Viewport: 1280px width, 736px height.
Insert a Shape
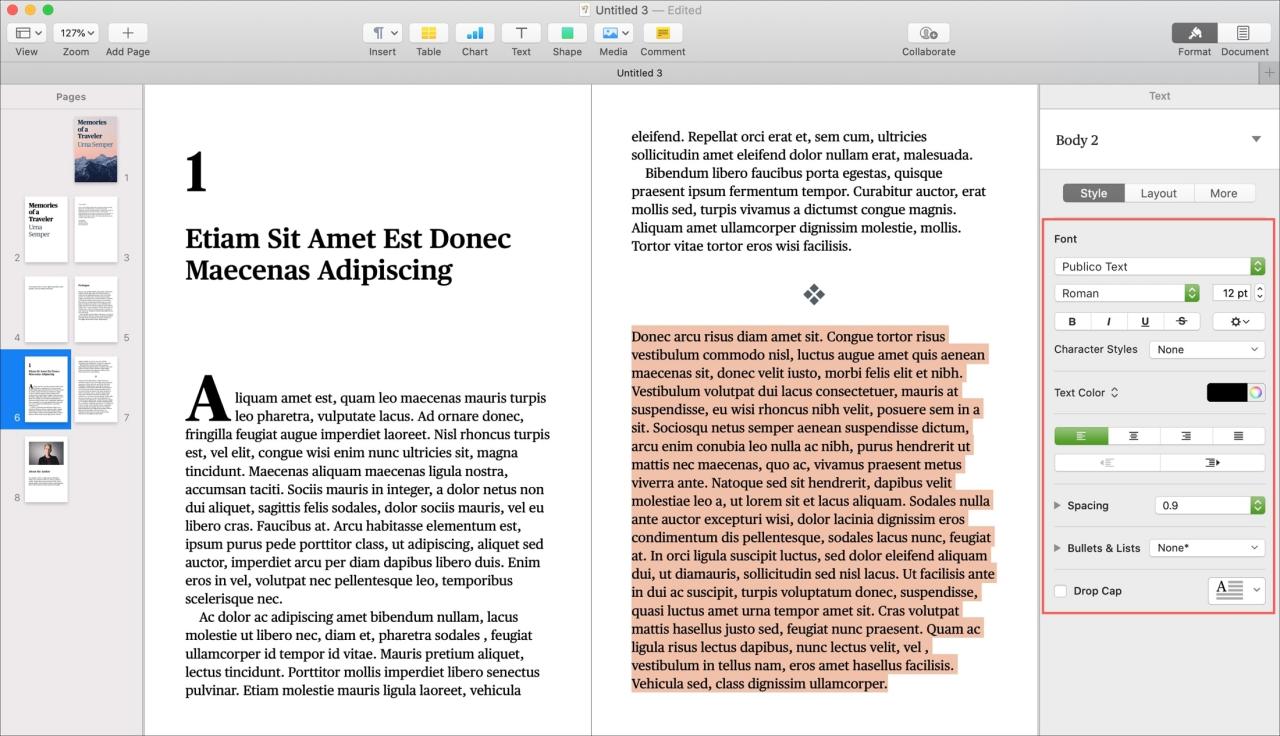(x=567, y=33)
